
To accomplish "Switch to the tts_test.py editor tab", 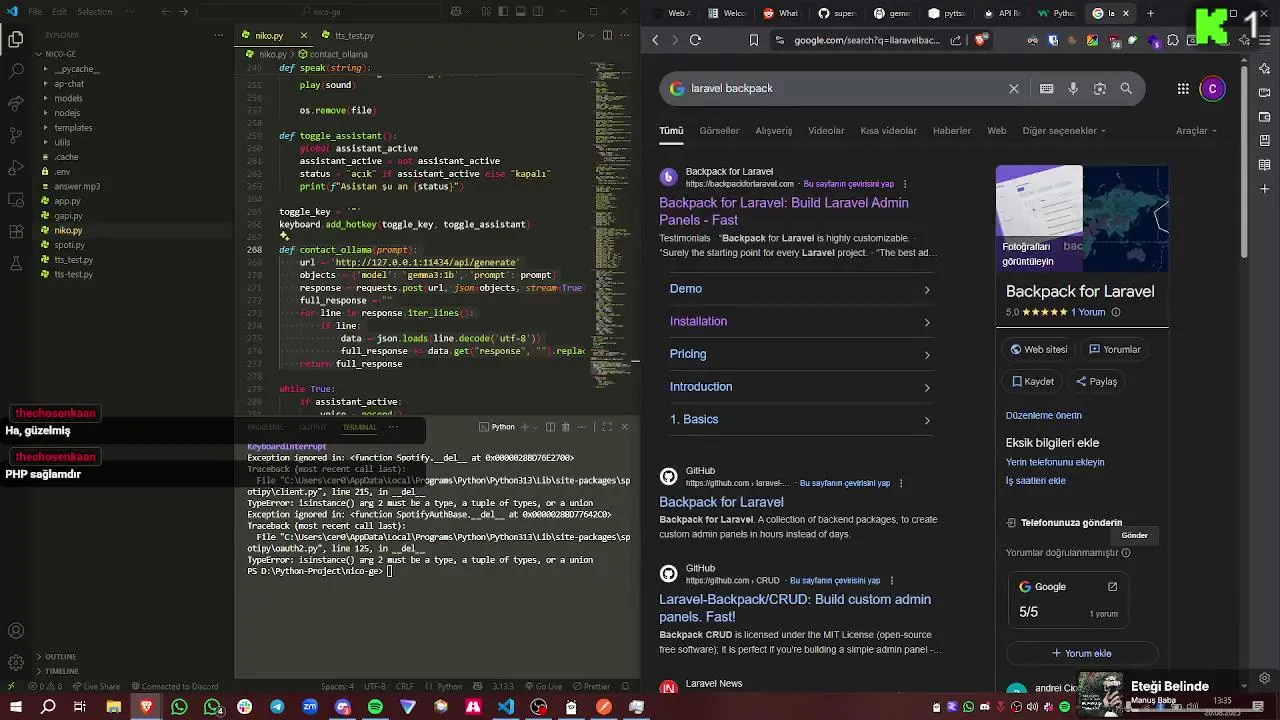I will (354, 35).
